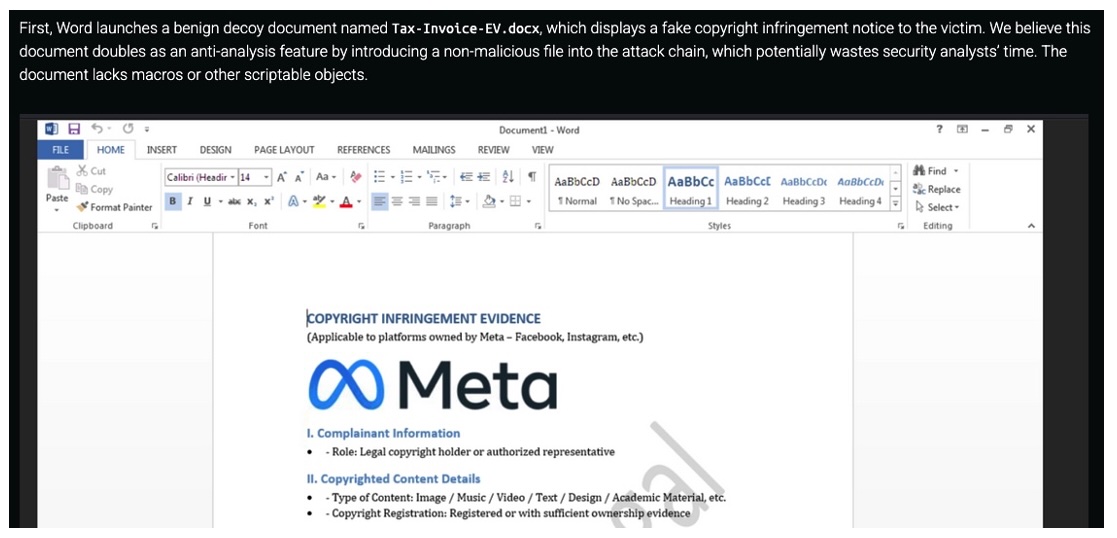
Task: Go to the REFERENCES tab
Action: (363, 150)
